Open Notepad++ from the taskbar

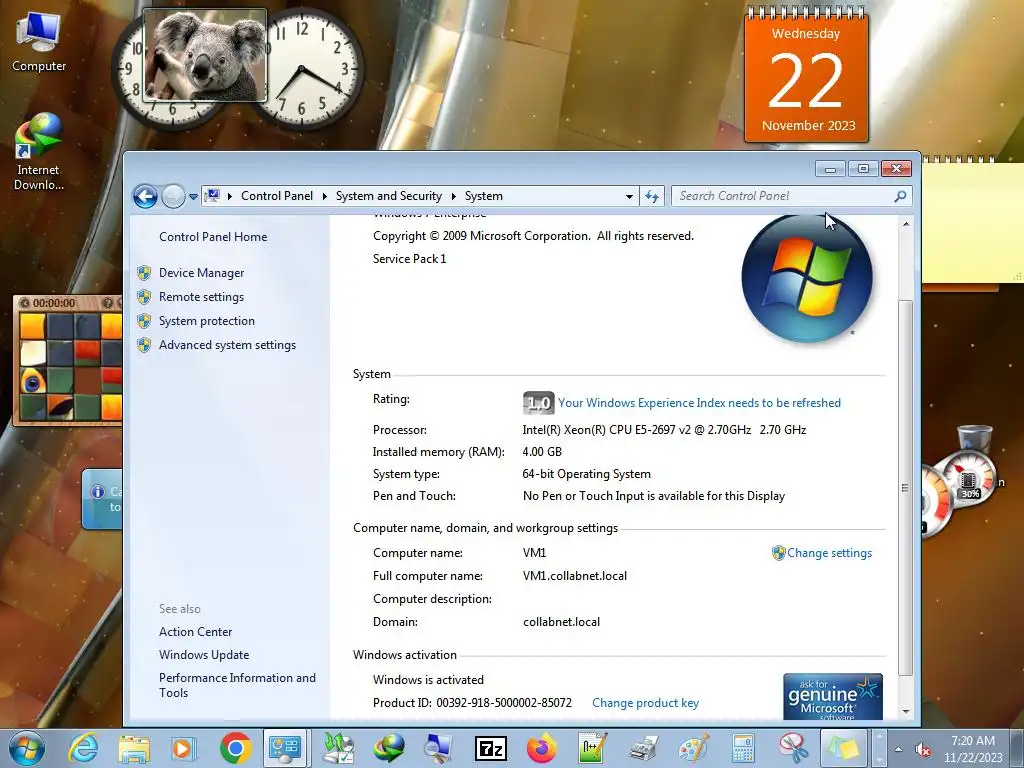click(592, 748)
